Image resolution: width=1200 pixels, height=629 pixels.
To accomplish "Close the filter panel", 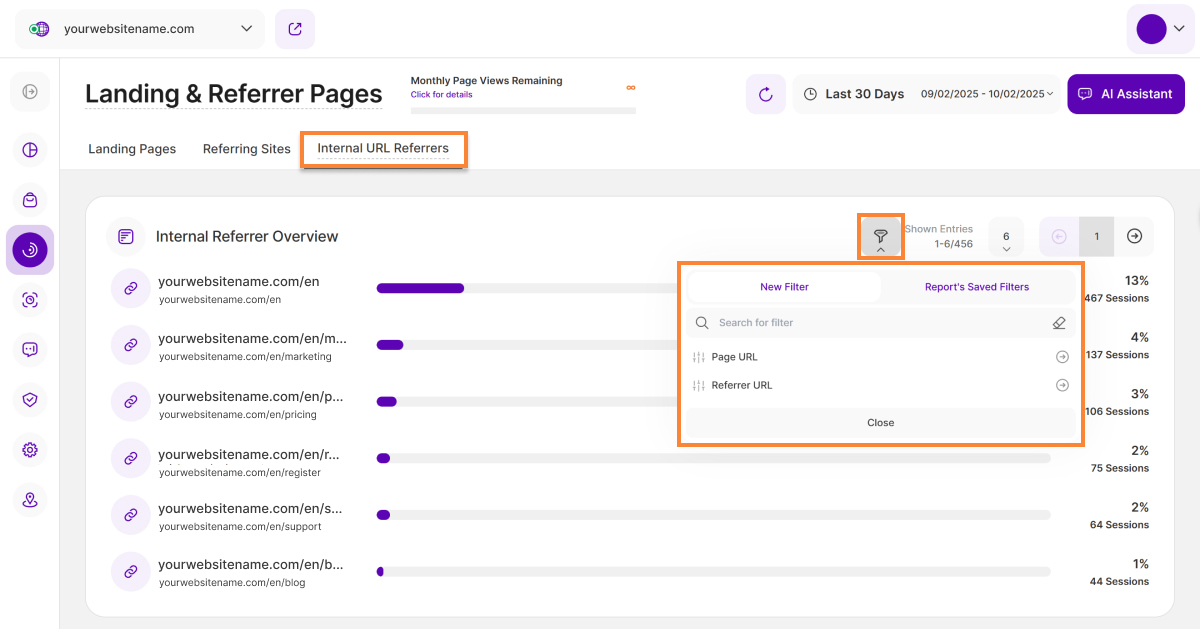I will (x=880, y=423).
